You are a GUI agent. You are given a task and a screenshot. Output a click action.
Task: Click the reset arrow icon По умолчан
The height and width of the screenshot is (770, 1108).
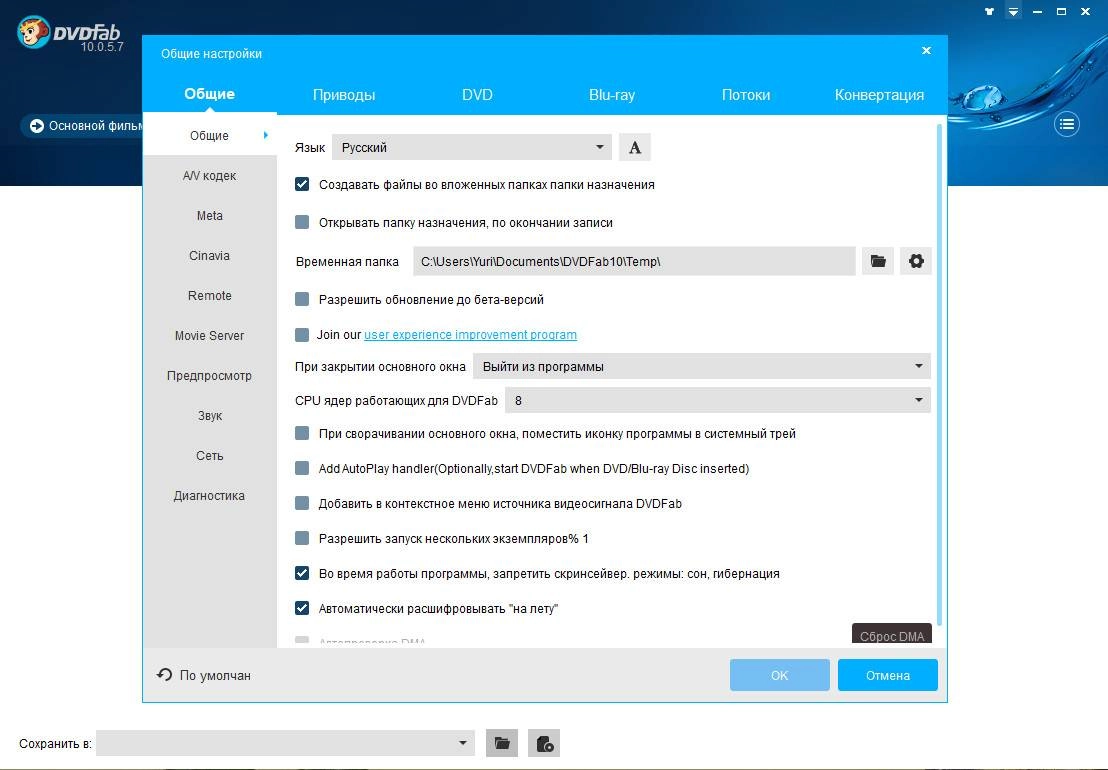164,675
